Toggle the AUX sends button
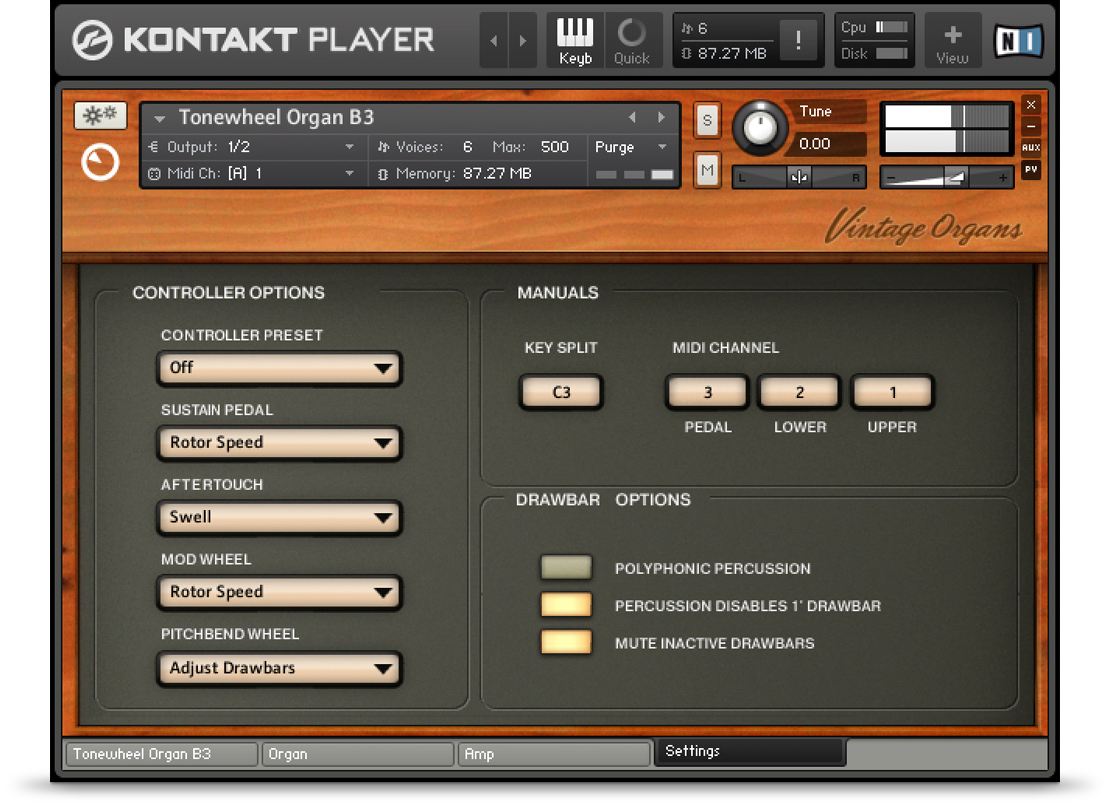The height and width of the screenshot is (807, 1110). point(1031,147)
